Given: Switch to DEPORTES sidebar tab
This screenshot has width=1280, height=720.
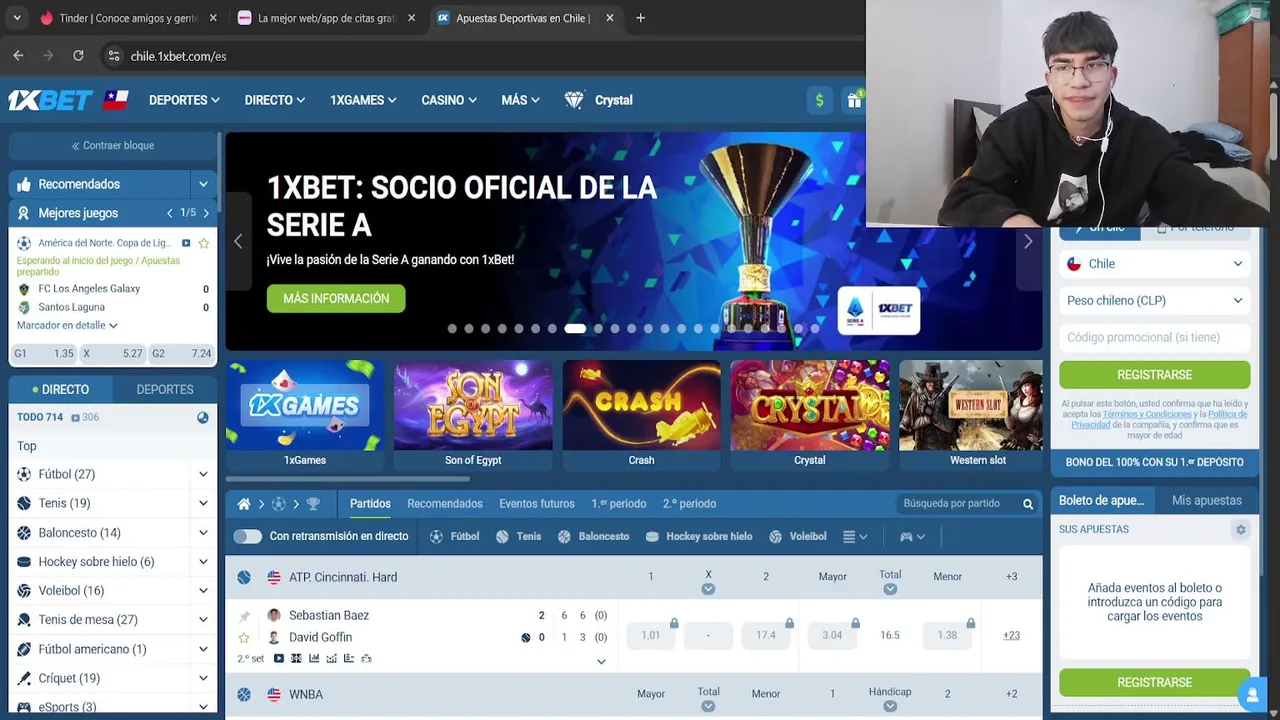Looking at the screenshot, I should click(x=165, y=389).
